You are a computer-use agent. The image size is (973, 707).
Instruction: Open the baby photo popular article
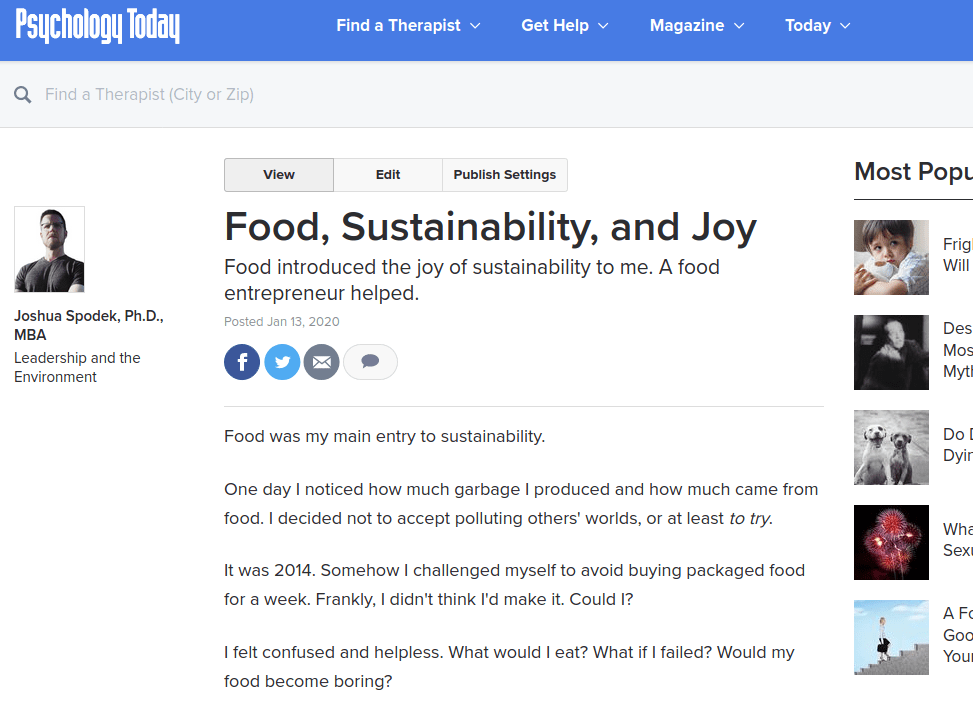pos(891,257)
